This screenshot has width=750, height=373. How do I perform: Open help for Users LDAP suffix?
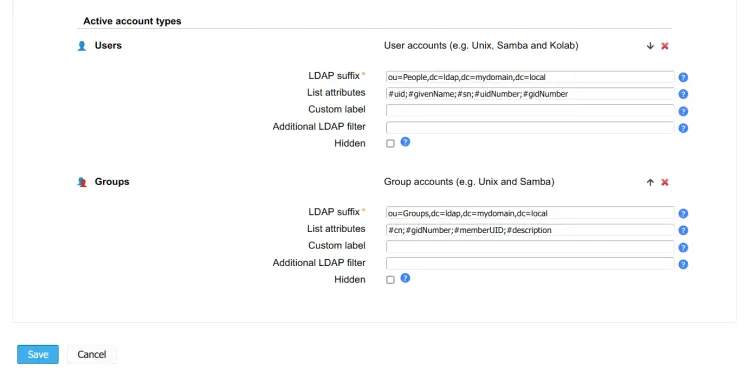tap(683, 77)
